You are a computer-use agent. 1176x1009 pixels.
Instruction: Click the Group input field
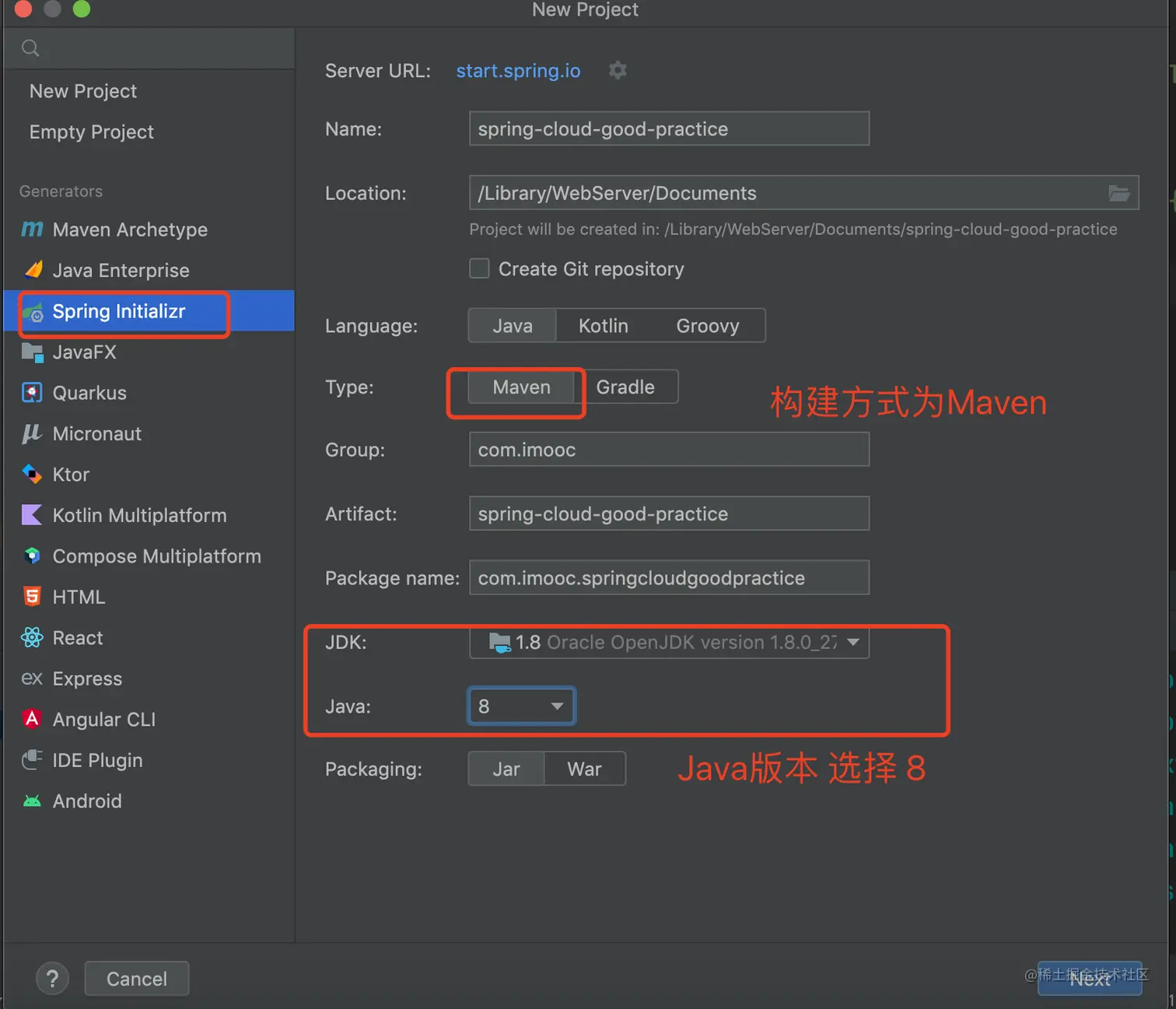point(669,450)
